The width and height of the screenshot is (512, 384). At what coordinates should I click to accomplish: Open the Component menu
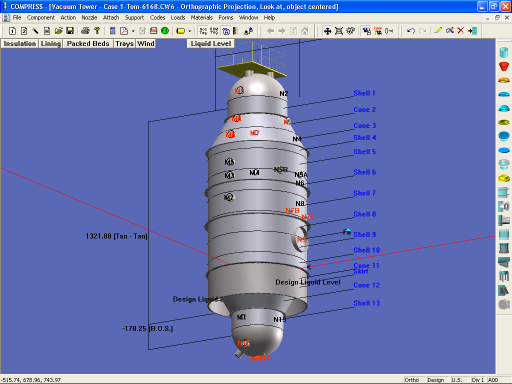point(40,18)
